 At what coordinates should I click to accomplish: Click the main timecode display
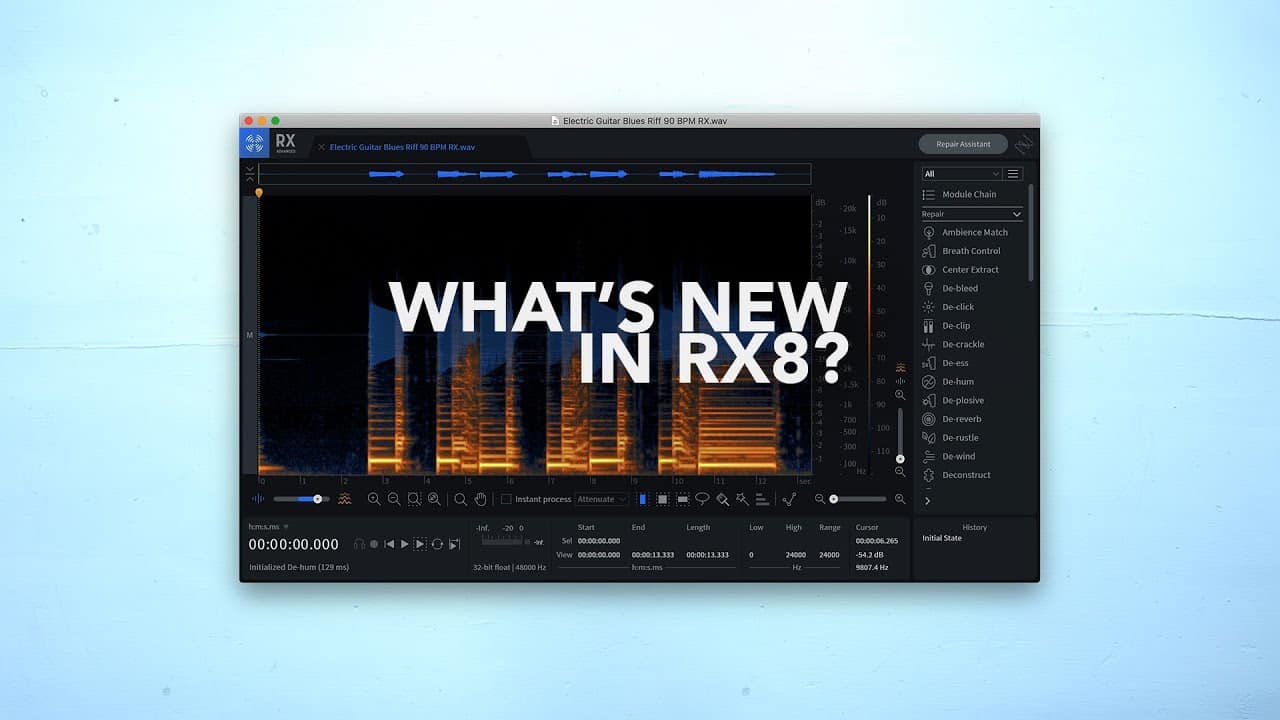tap(294, 545)
